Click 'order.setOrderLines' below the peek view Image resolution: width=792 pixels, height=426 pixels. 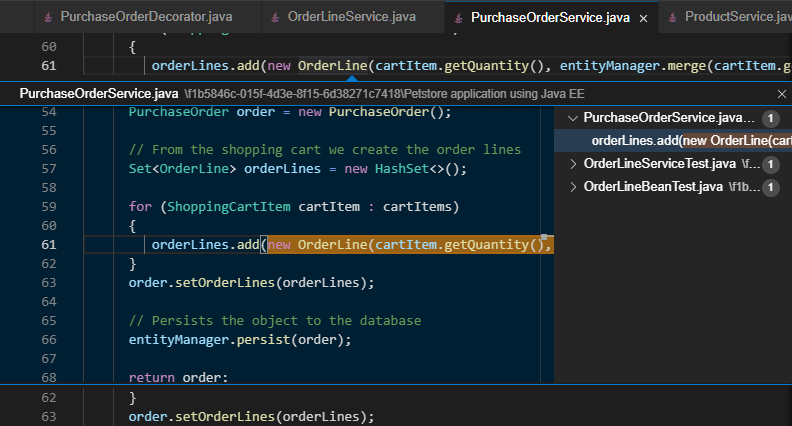point(202,417)
